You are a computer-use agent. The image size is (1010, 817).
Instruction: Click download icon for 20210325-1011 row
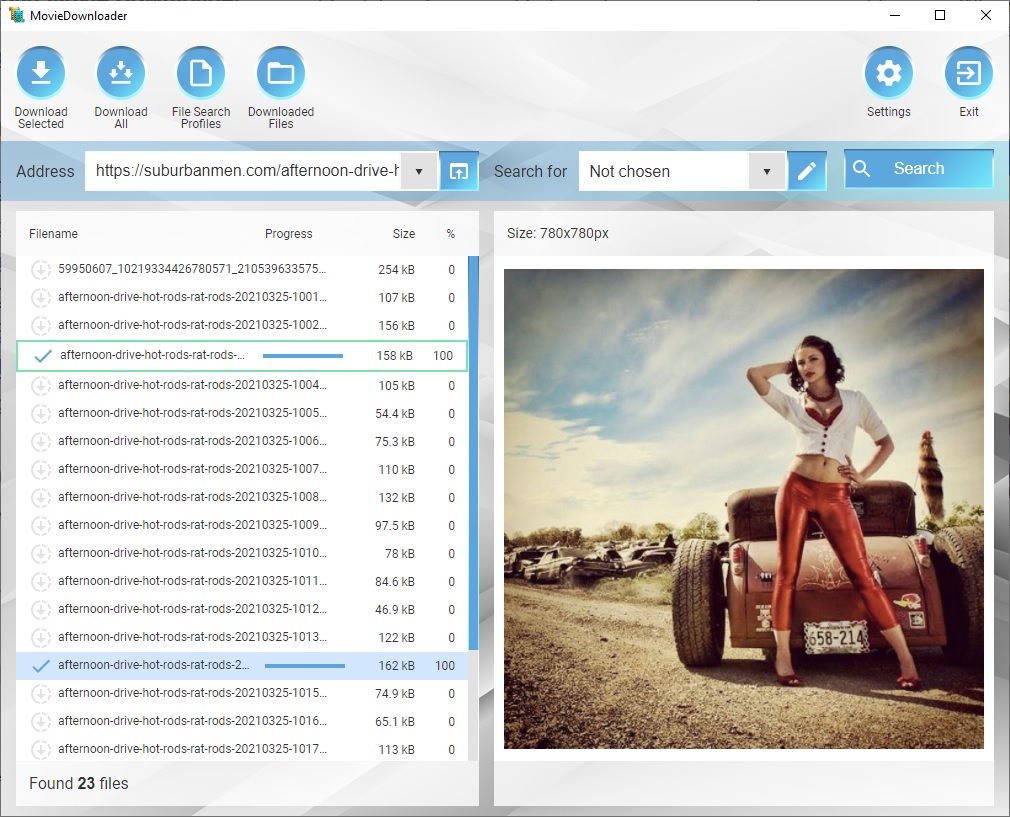click(x=41, y=582)
